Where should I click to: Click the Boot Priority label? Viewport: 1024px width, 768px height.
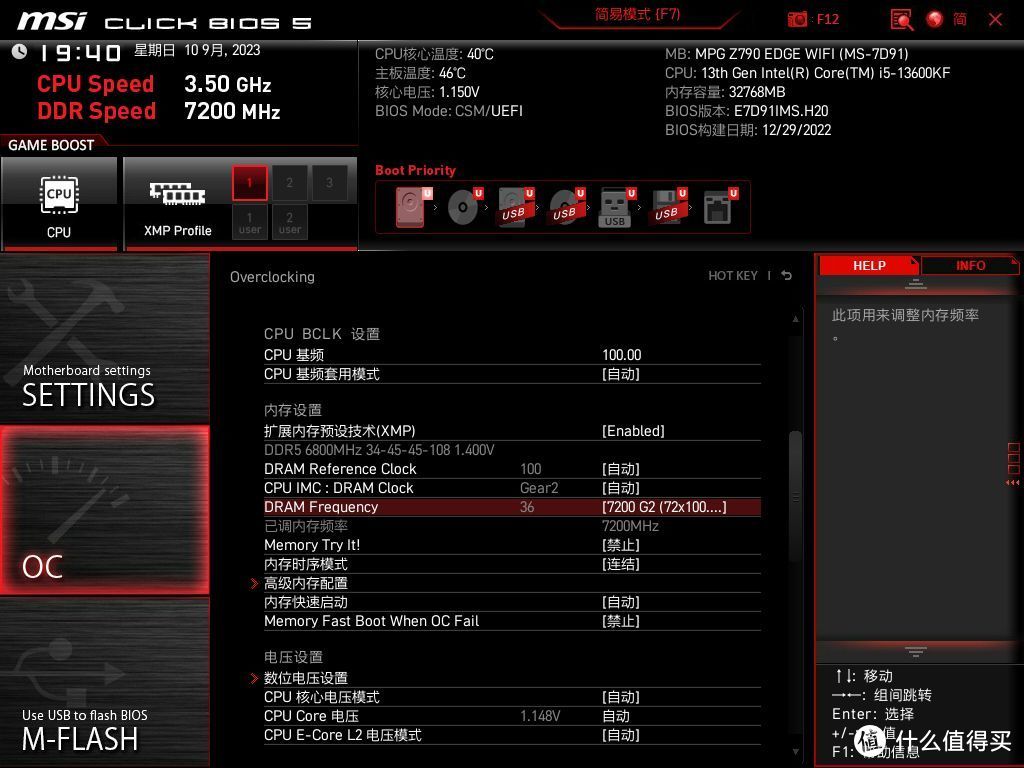pyautogui.click(x=415, y=170)
